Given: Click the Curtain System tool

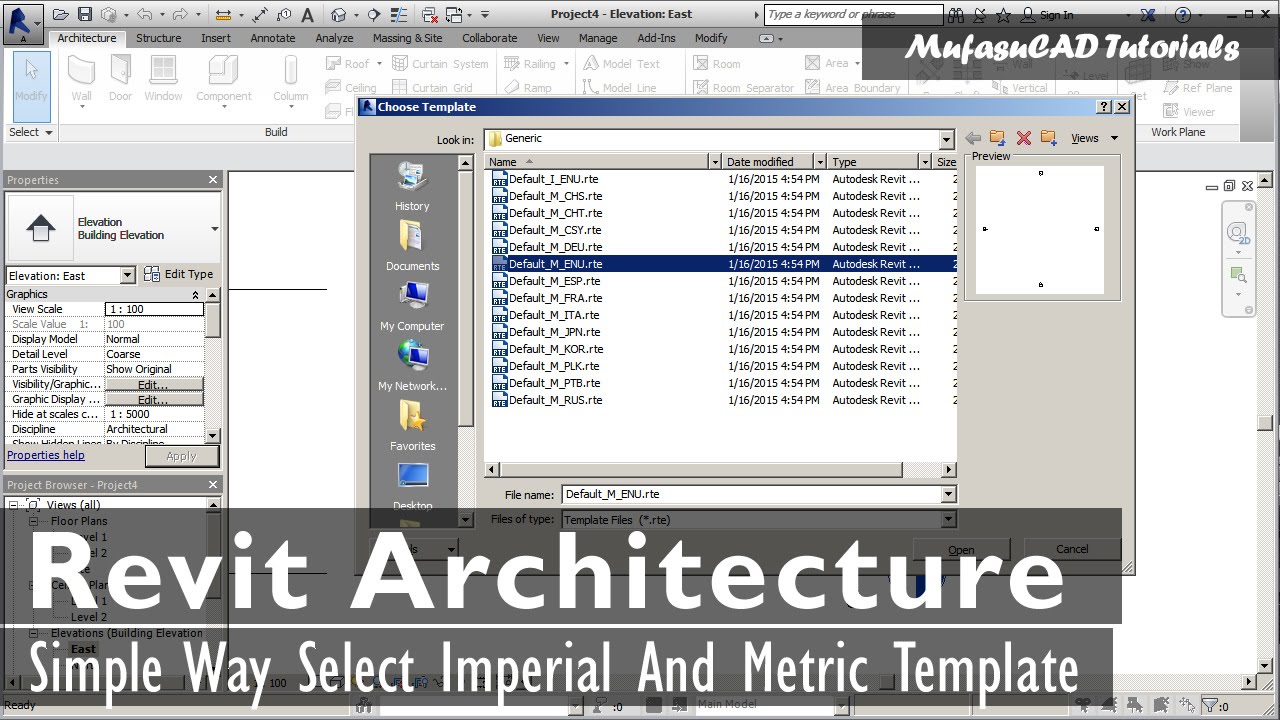Looking at the screenshot, I should click(x=439, y=63).
